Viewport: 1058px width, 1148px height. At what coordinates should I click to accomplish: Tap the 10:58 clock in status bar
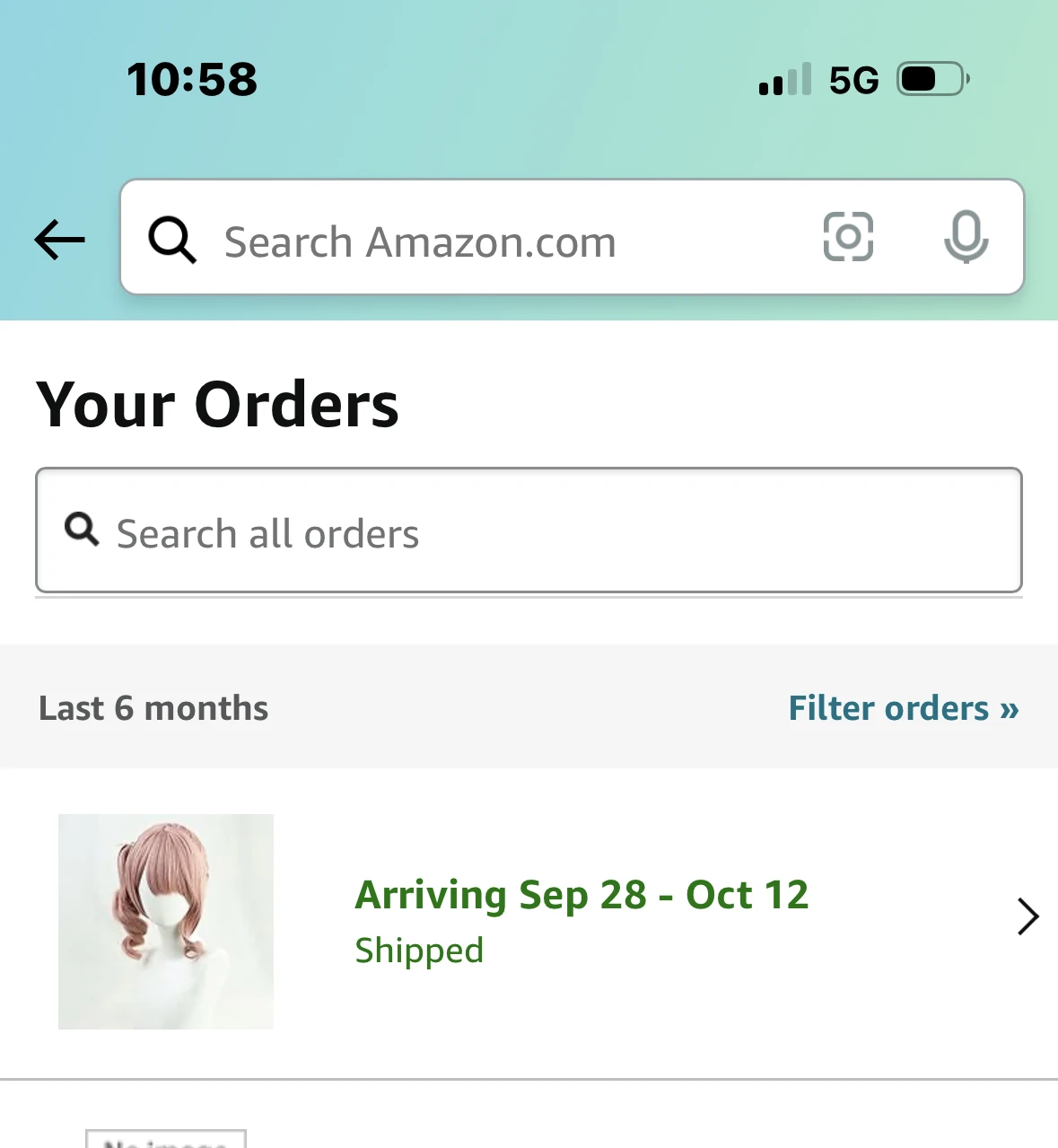click(x=192, y=79)
